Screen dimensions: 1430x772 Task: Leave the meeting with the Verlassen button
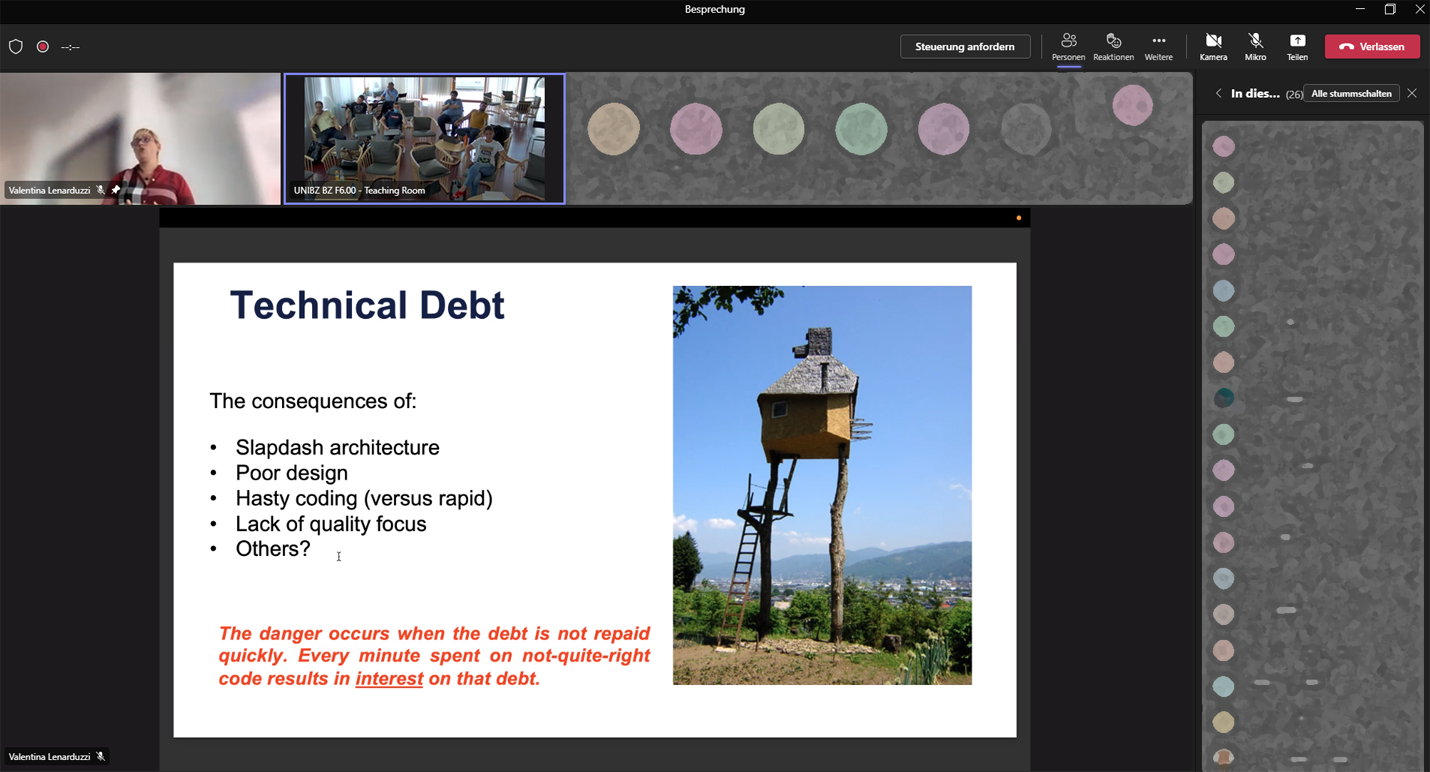1372,47
